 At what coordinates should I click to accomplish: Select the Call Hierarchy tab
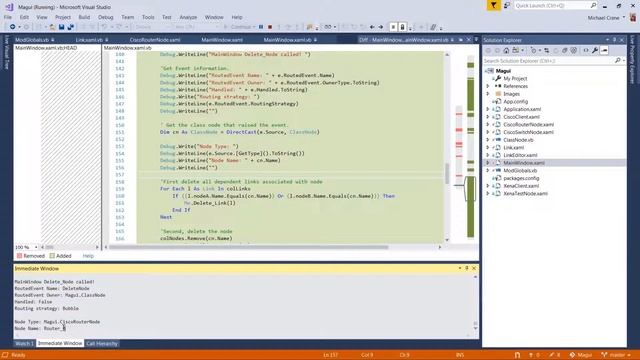click(x=102, y=343)
